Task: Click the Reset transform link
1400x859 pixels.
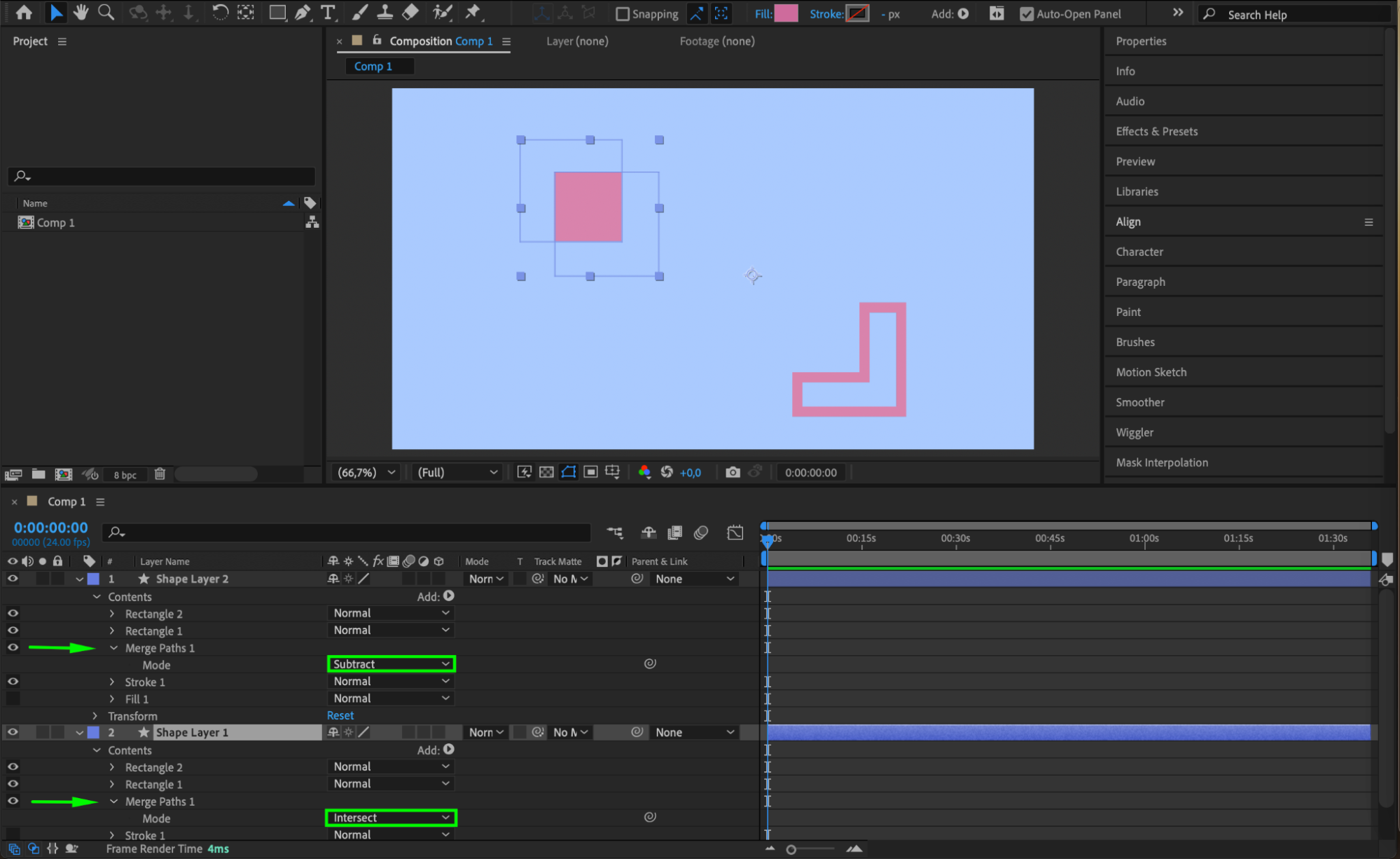Action: [x=340, y=715]
